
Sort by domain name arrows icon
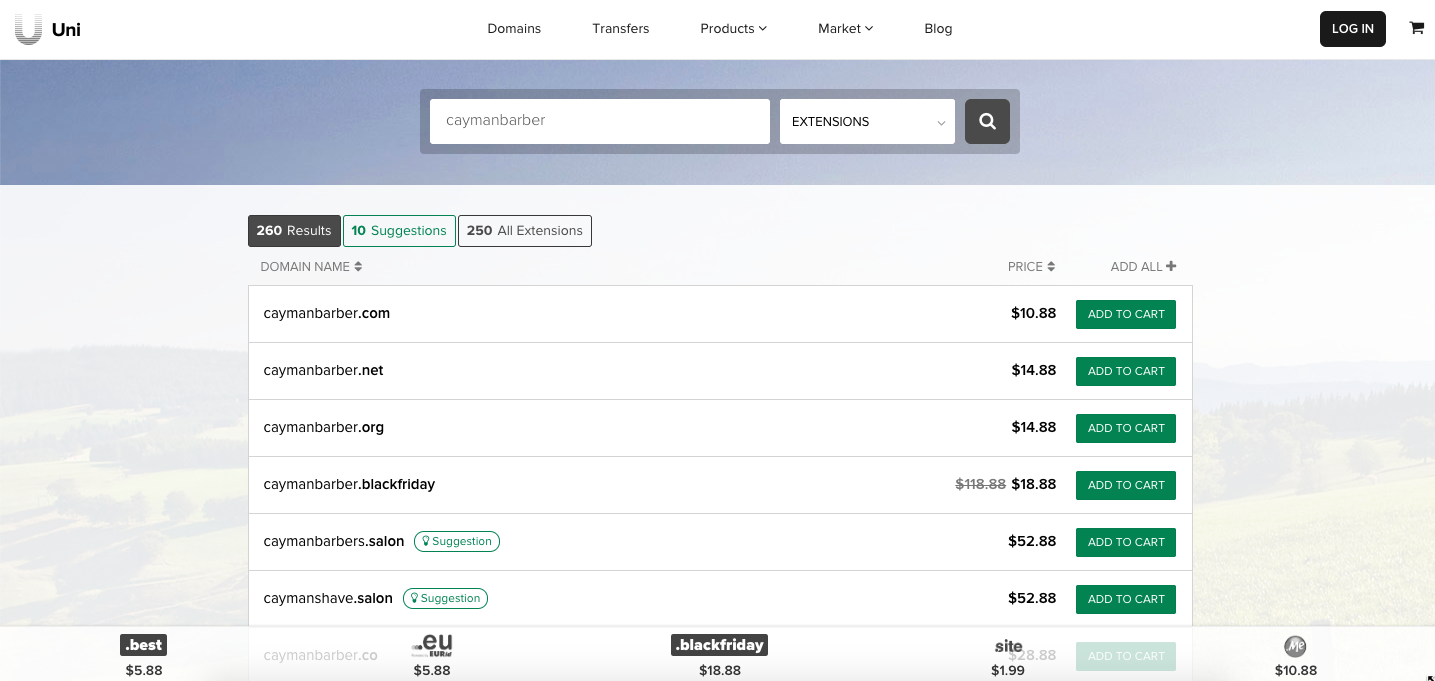point(358,267)
